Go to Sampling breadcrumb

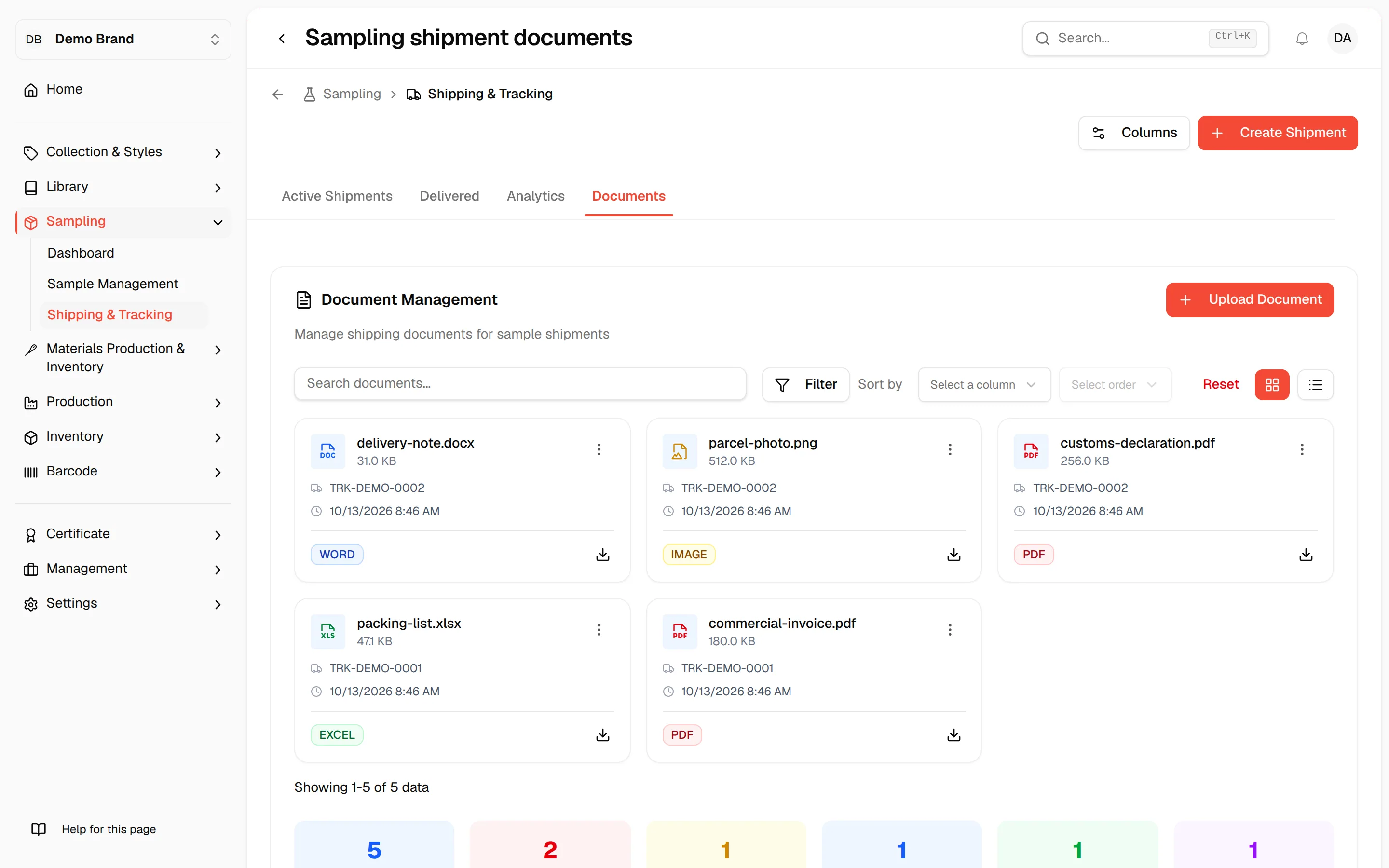point(342,94)
